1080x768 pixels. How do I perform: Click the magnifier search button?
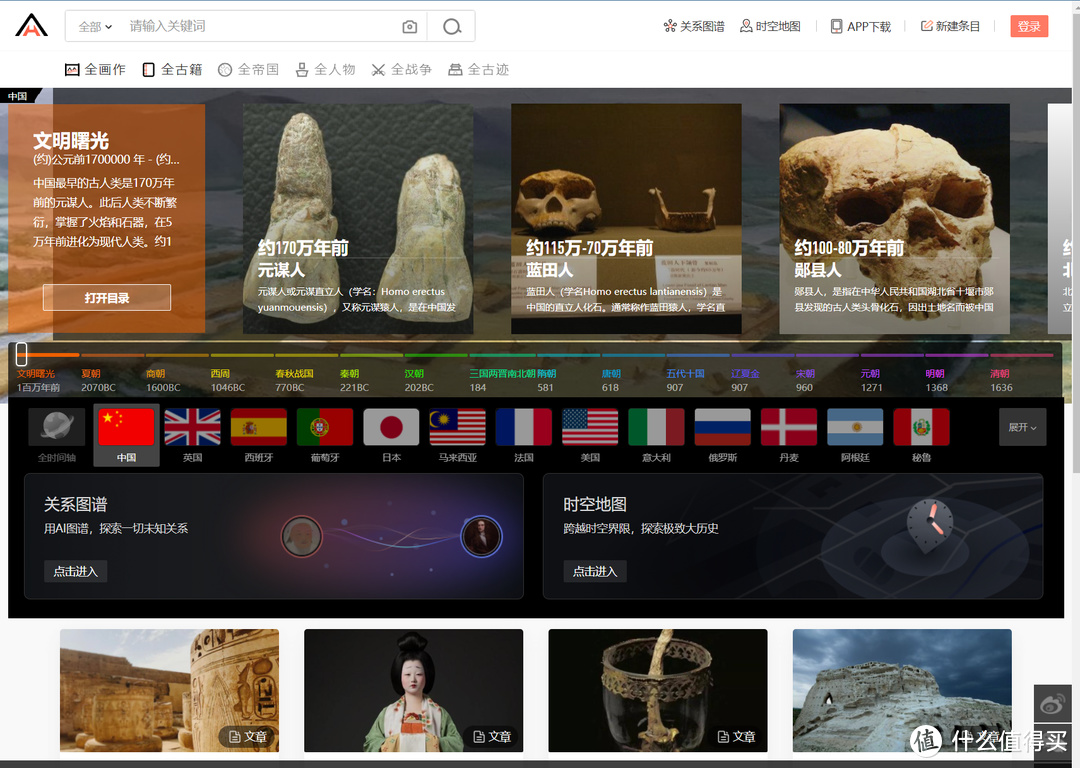(x=452, y=27)
